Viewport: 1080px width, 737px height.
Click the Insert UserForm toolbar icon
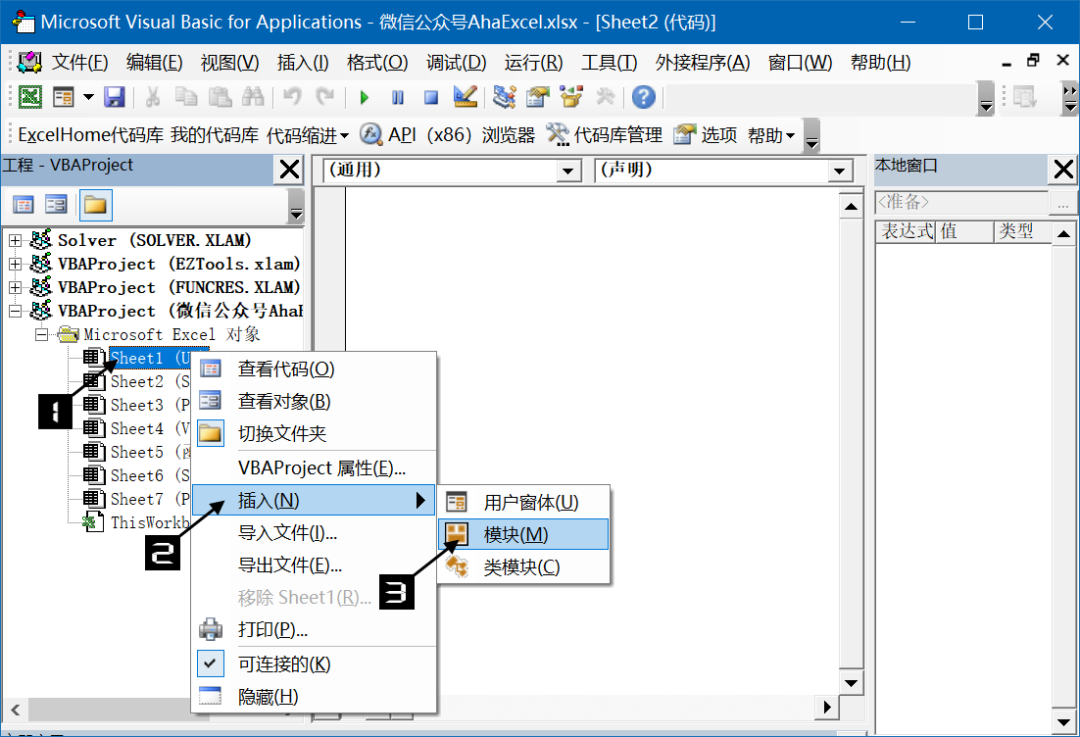(63, 97)
